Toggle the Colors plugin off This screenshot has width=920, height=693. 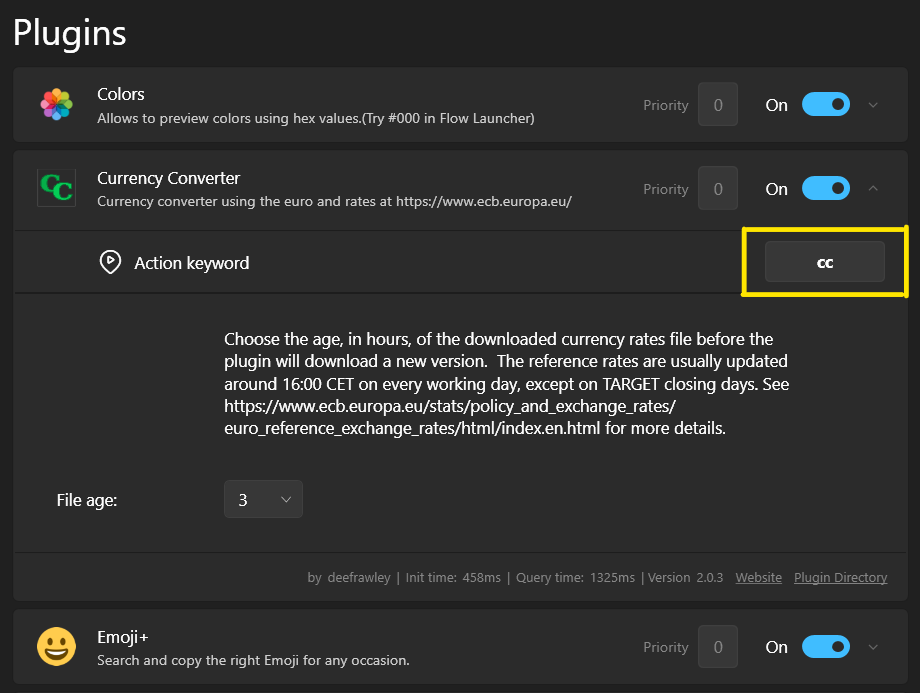point(826,104)
